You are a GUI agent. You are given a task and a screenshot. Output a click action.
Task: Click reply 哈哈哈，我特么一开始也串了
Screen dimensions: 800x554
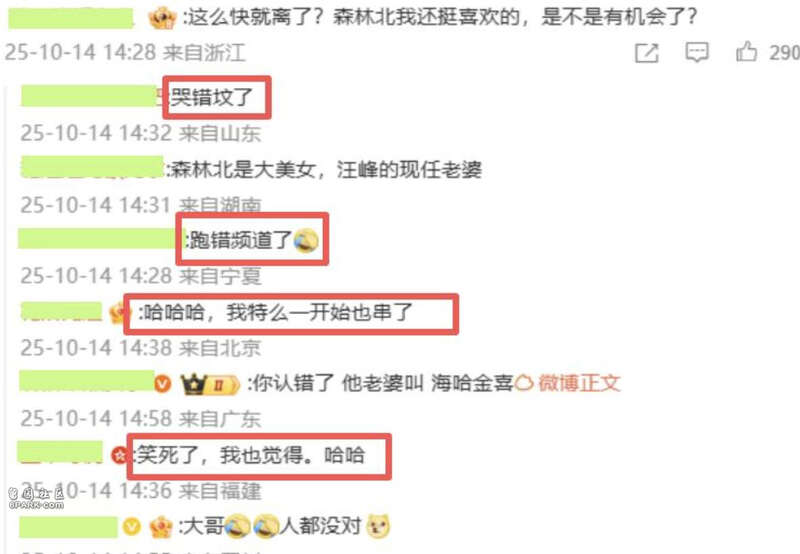pyautogui.click(x=278, y=312)
